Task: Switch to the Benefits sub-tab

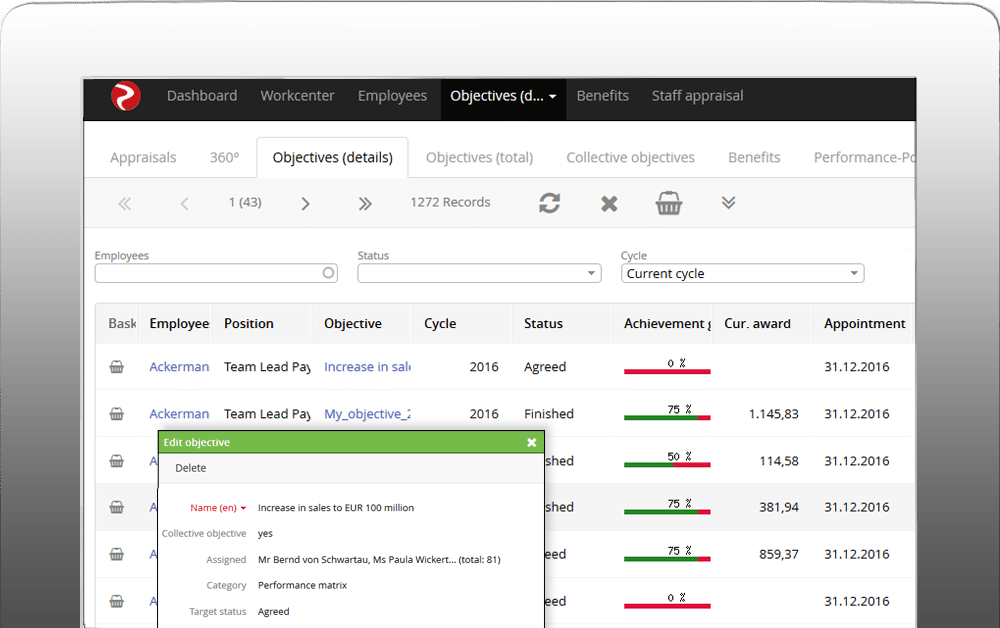Action: click(754, 157)
